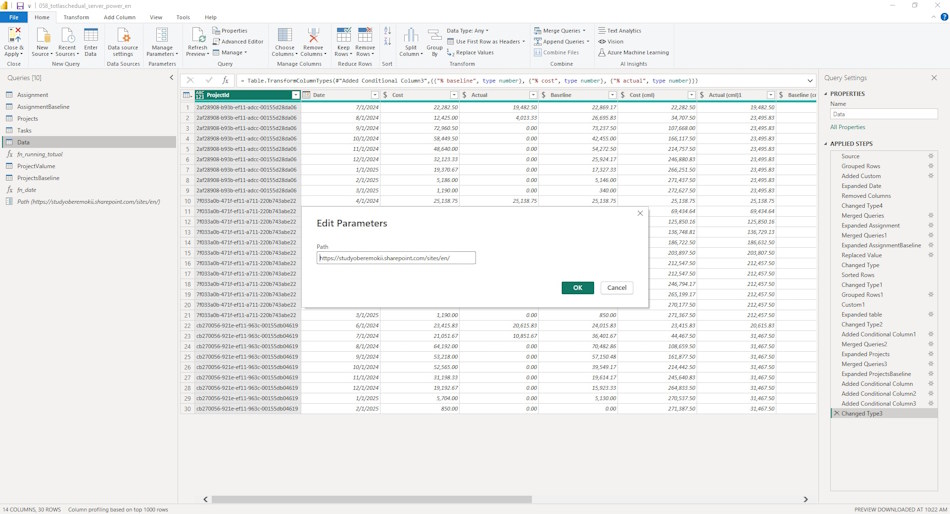Switch to the View tab
This screenshot has height=514, width=950.
tap(156, 17)
